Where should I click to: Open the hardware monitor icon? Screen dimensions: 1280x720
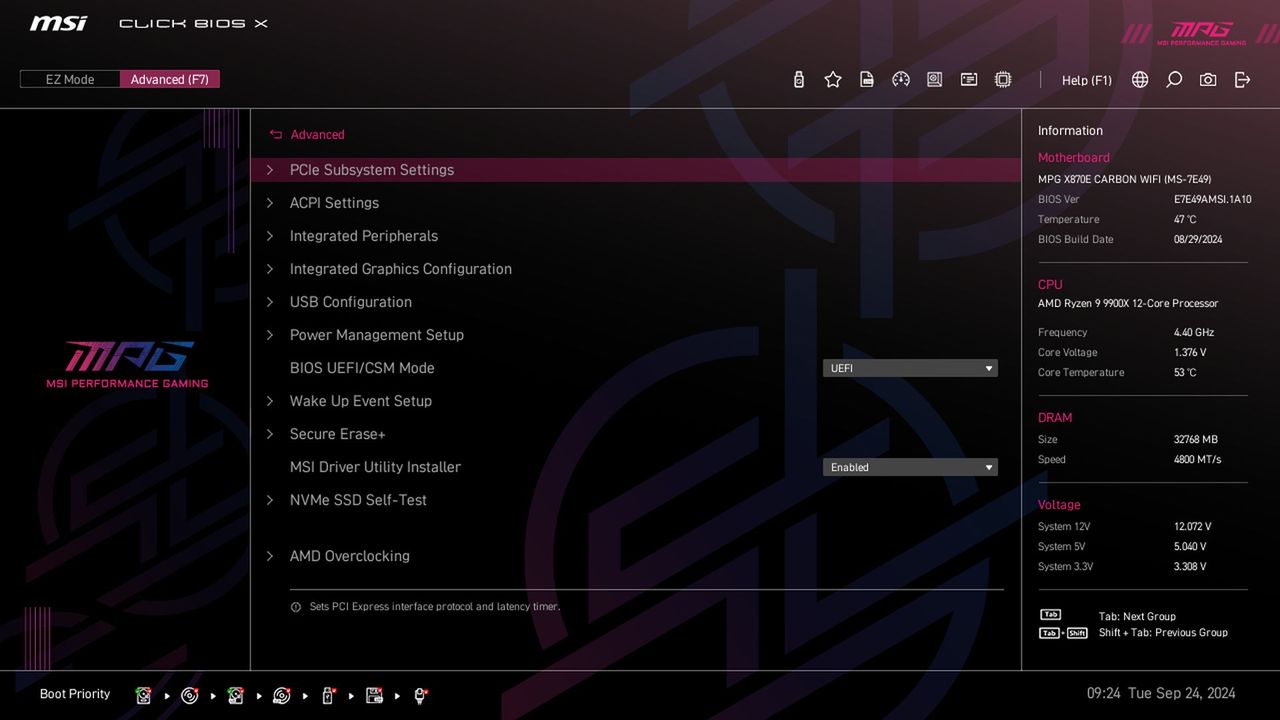tap(935, 80)
